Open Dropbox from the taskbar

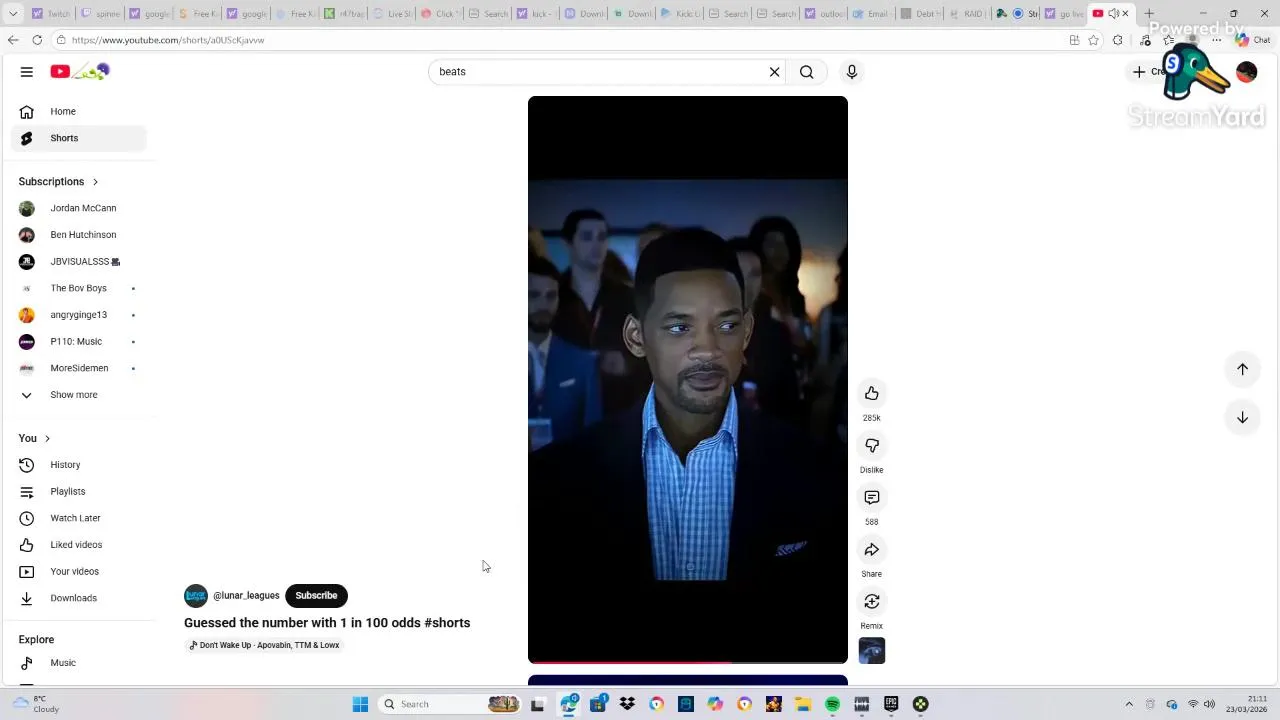click(627, 704)
